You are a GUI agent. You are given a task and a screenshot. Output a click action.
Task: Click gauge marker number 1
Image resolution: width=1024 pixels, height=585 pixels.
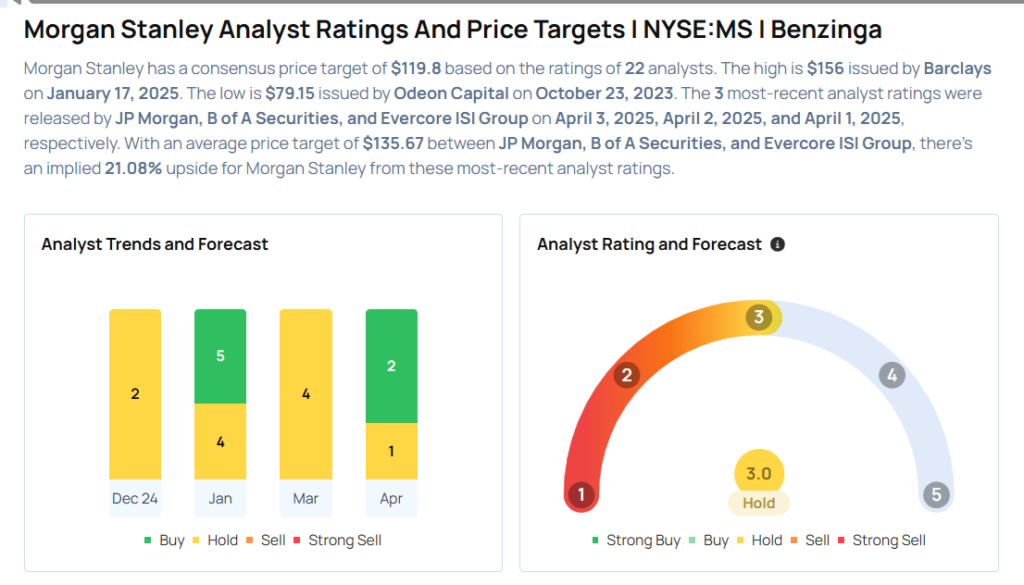click(581, 494)
